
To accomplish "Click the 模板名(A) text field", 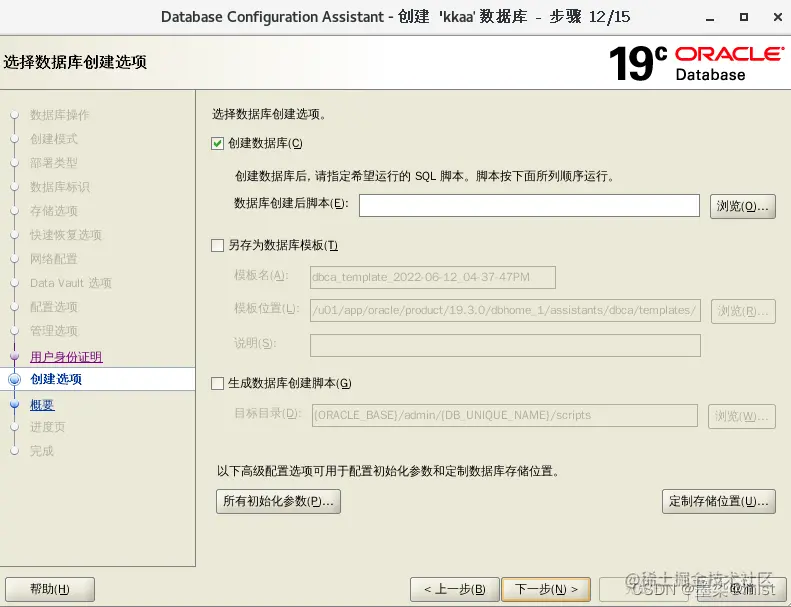I will click(x=433, y=278).
